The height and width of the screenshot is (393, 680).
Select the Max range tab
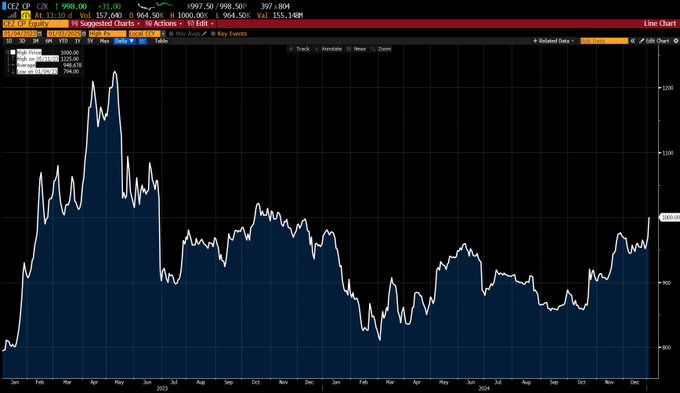105,41
